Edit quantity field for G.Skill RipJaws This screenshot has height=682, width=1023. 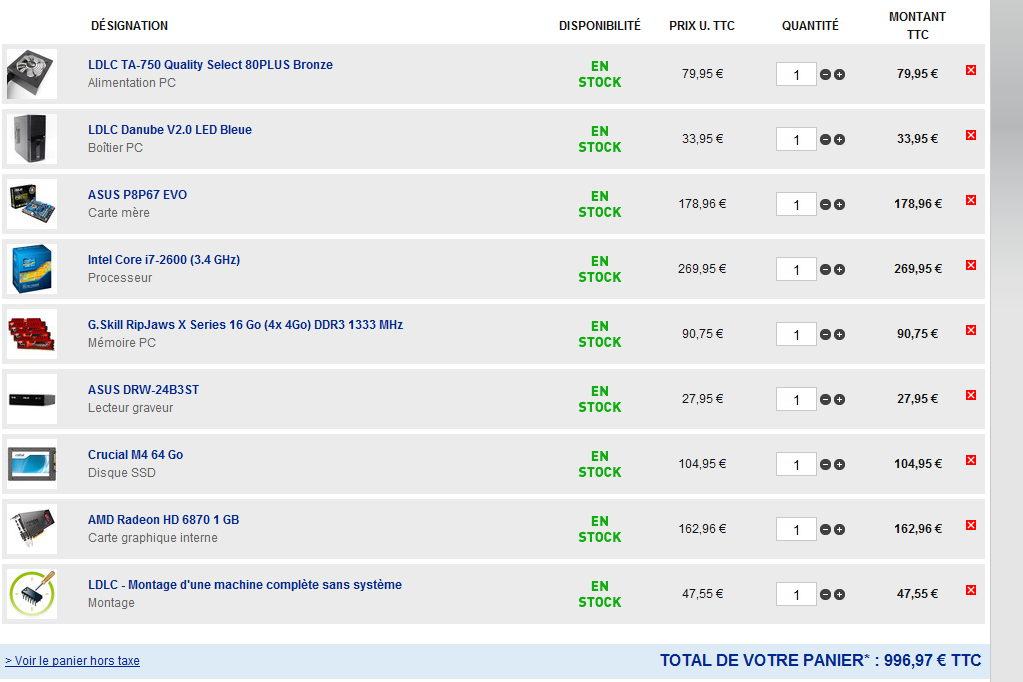pyautogui.click(x=796, y=334)
